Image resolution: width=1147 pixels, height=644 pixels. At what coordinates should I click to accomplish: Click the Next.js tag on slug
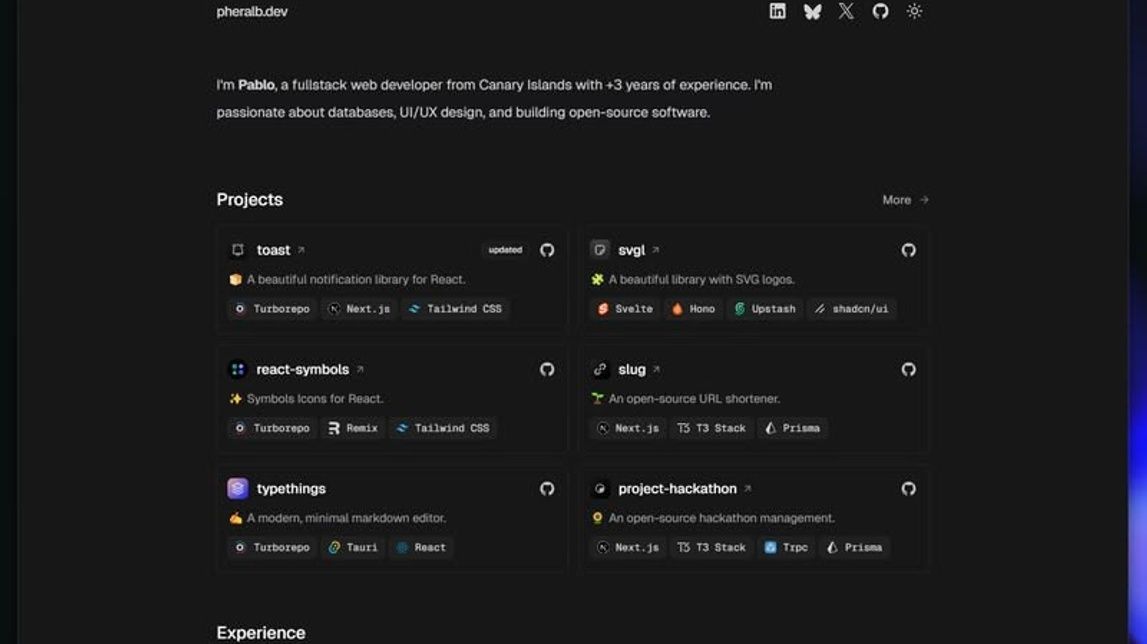(628, 428)
